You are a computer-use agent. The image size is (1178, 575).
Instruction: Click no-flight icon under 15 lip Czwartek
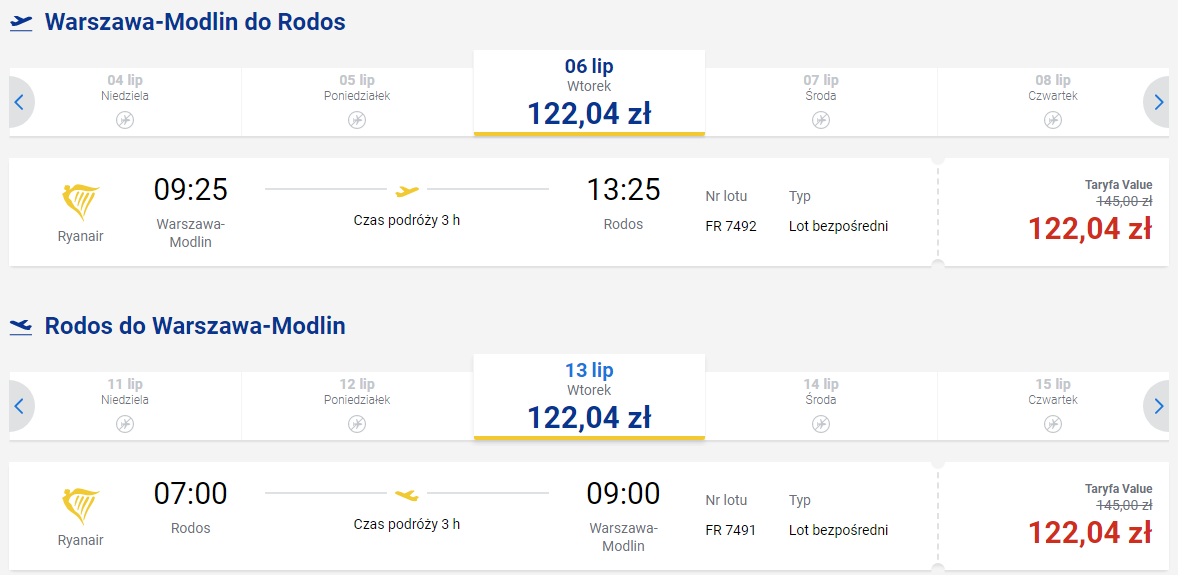click(1053, 424)
